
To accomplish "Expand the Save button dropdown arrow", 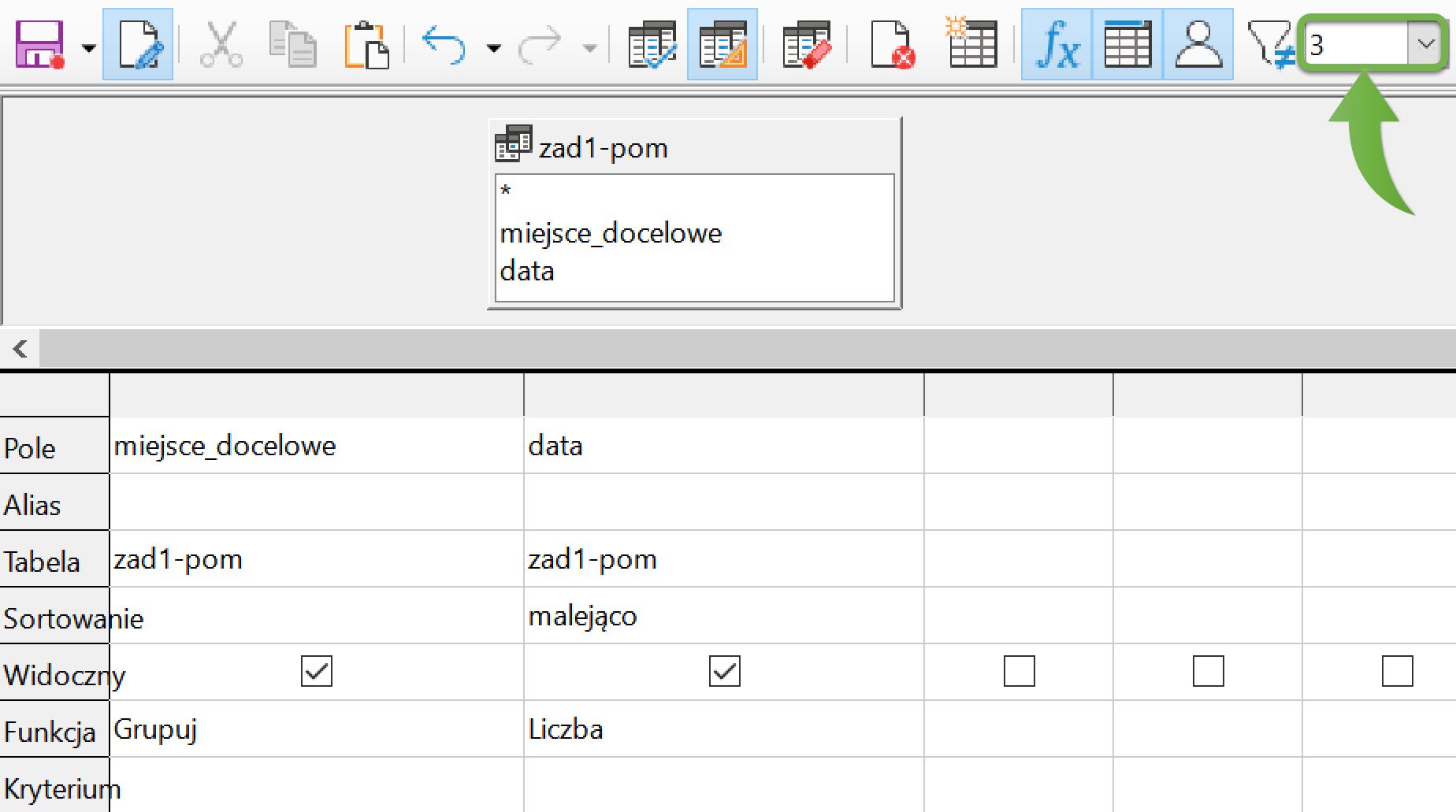I will (x=89, y=48).
